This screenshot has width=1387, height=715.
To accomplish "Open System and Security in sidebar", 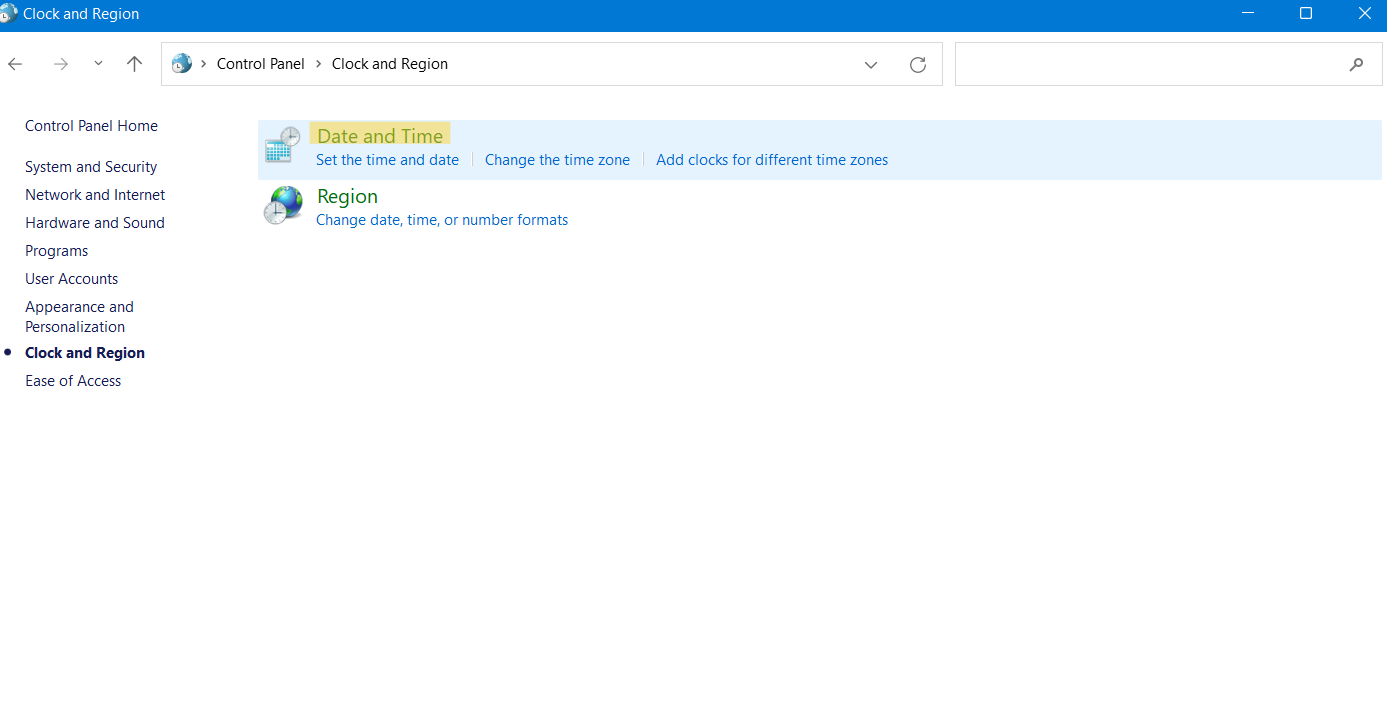I will (x=91, y=167).
